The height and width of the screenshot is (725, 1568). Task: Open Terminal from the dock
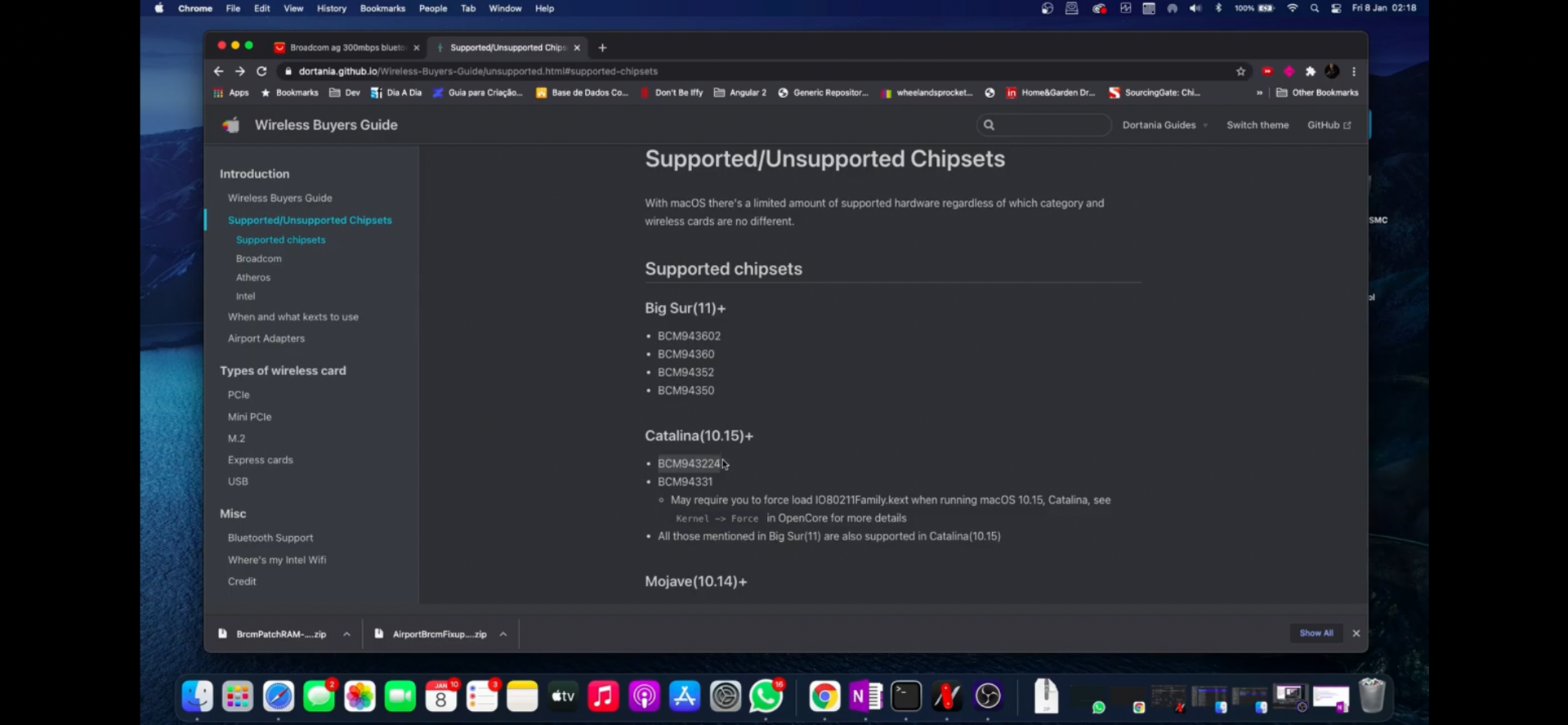pyautogui.click(x=906, y=696)
